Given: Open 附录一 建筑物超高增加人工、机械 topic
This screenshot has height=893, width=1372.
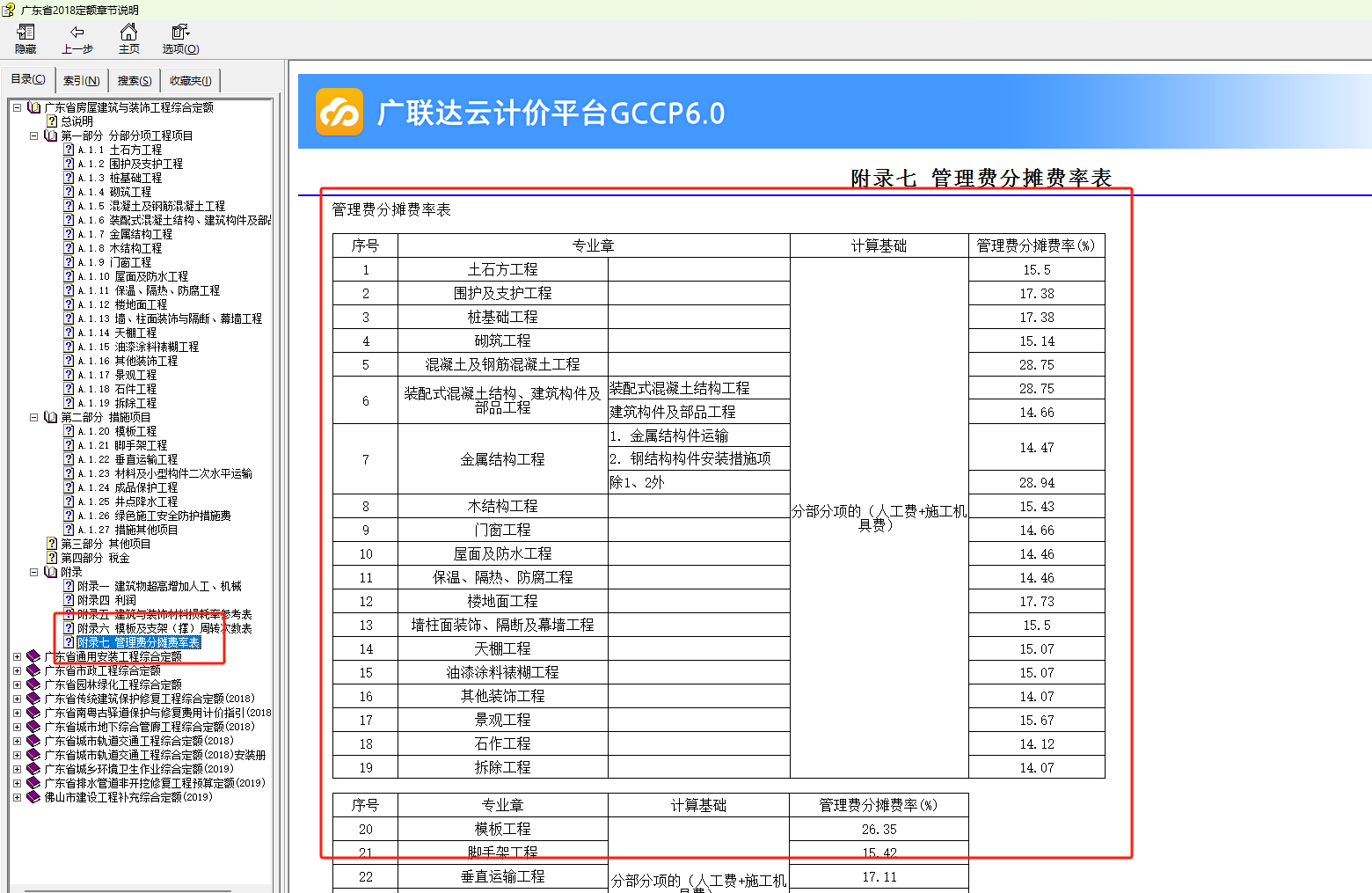Looking at the screenshot, I should pos(159,586).
